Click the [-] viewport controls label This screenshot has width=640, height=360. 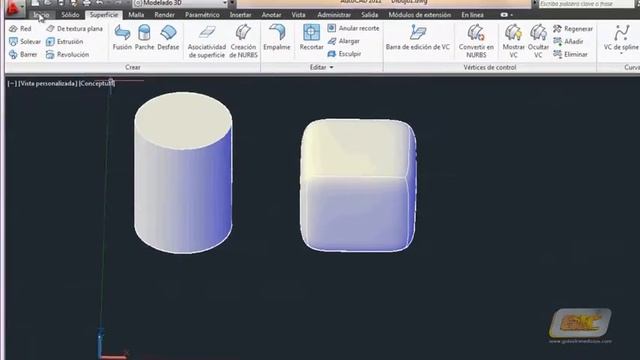(12, 83)
